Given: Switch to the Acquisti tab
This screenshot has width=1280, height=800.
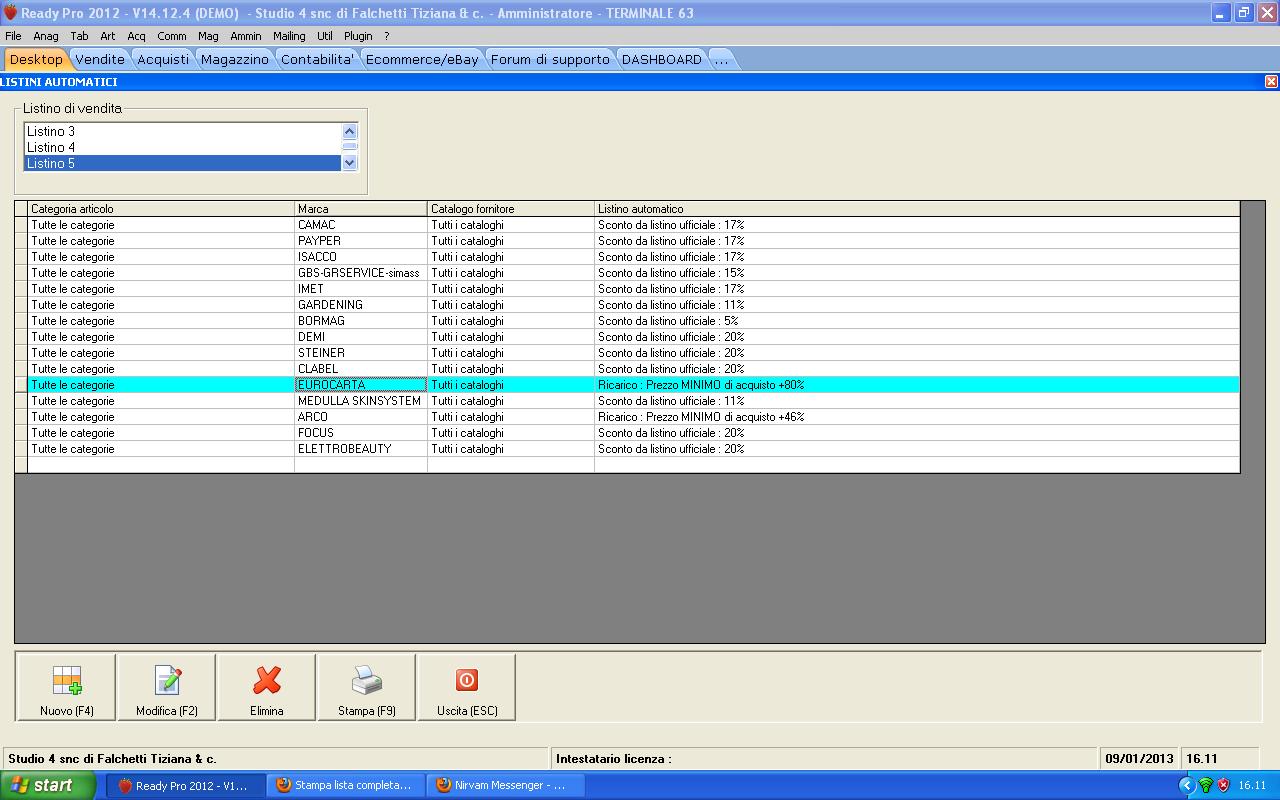Looking at the screenshot, I should point(163,59).
